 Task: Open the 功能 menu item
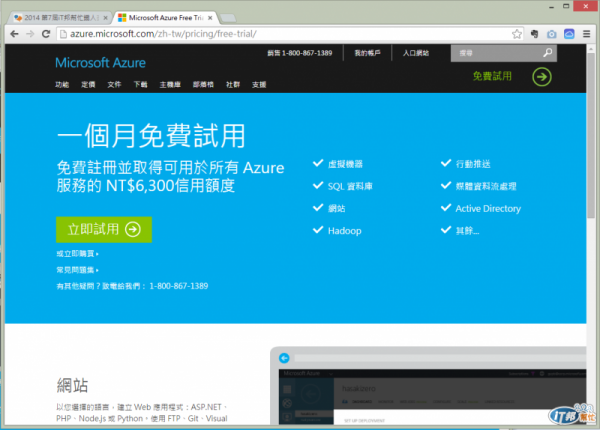coord(62,85)
